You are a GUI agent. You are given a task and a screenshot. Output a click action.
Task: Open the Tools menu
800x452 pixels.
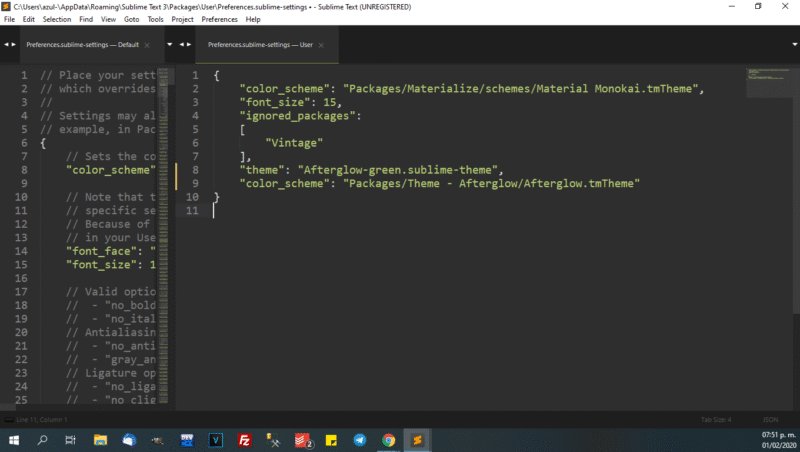[x=155, y=19]
